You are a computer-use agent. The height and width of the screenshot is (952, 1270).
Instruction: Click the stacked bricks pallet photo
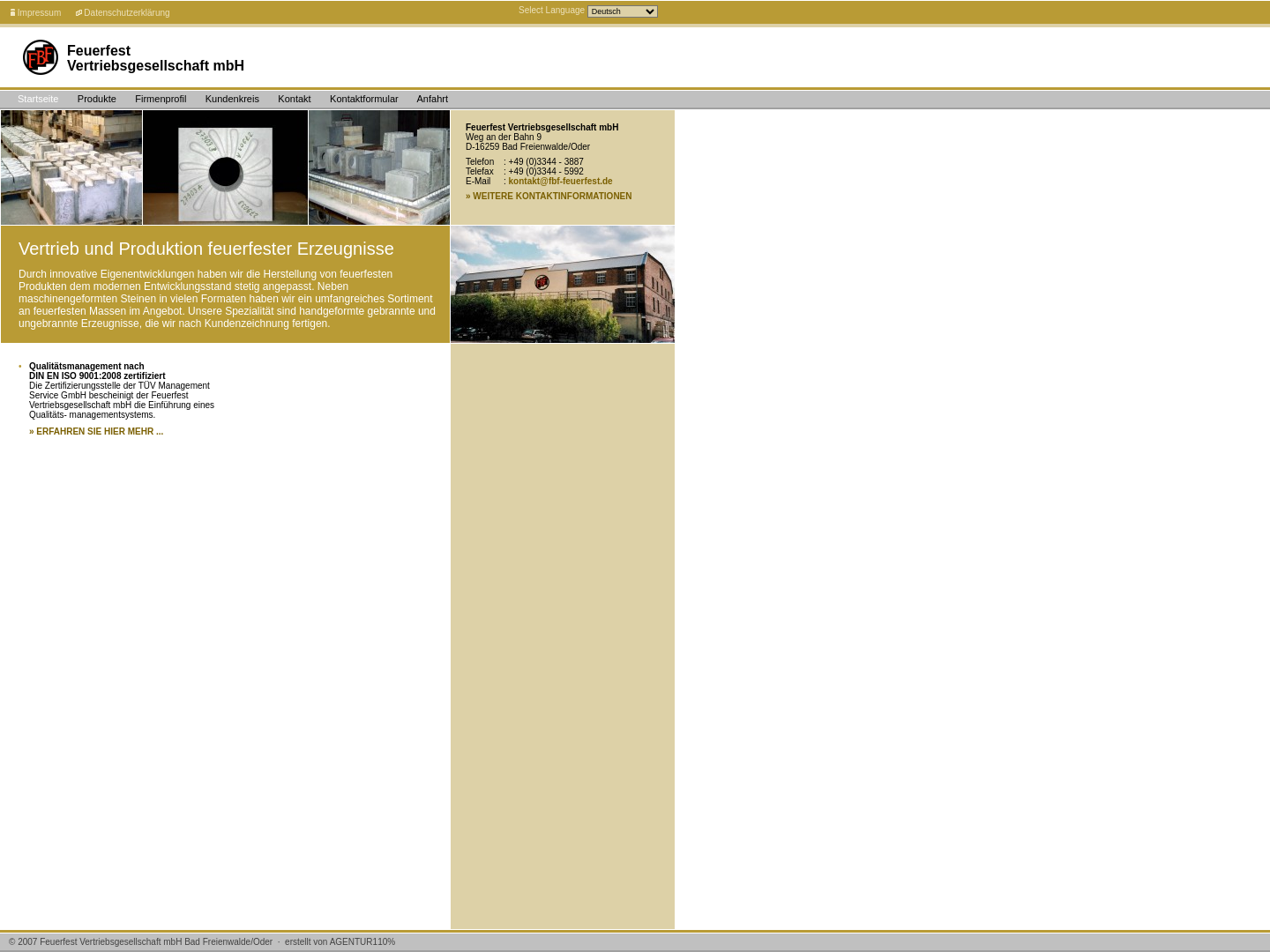click(x=71, y=167)
